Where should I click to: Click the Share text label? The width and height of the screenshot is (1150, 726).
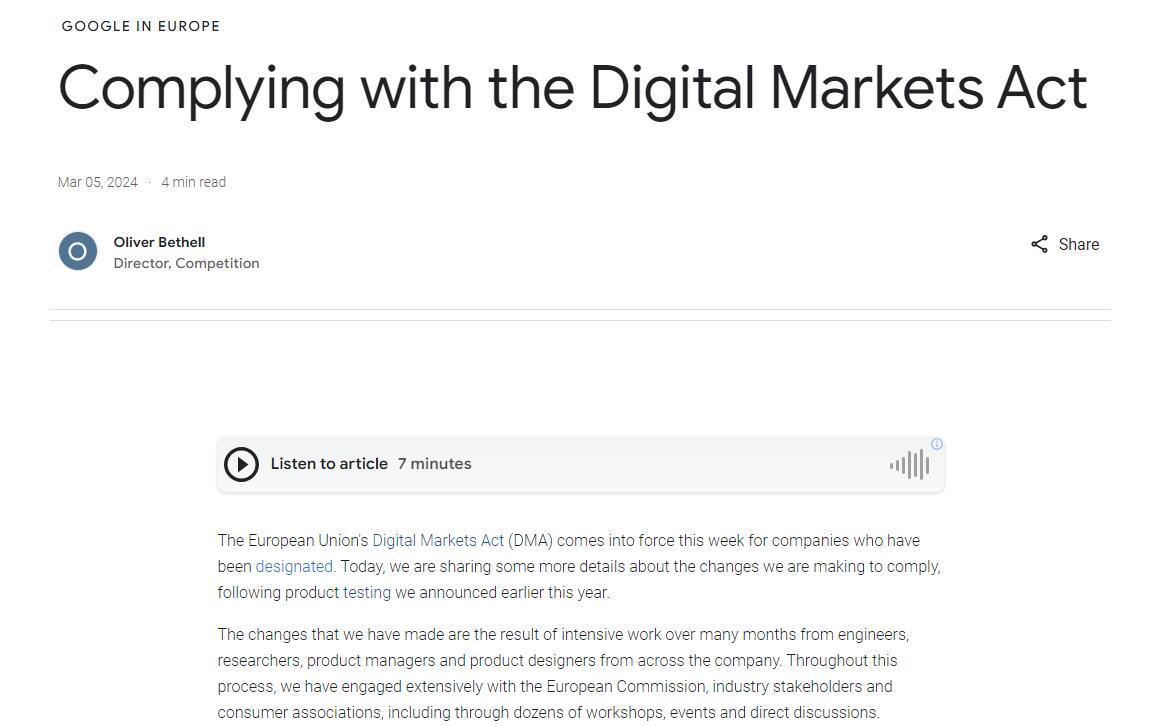(1078, 244)
